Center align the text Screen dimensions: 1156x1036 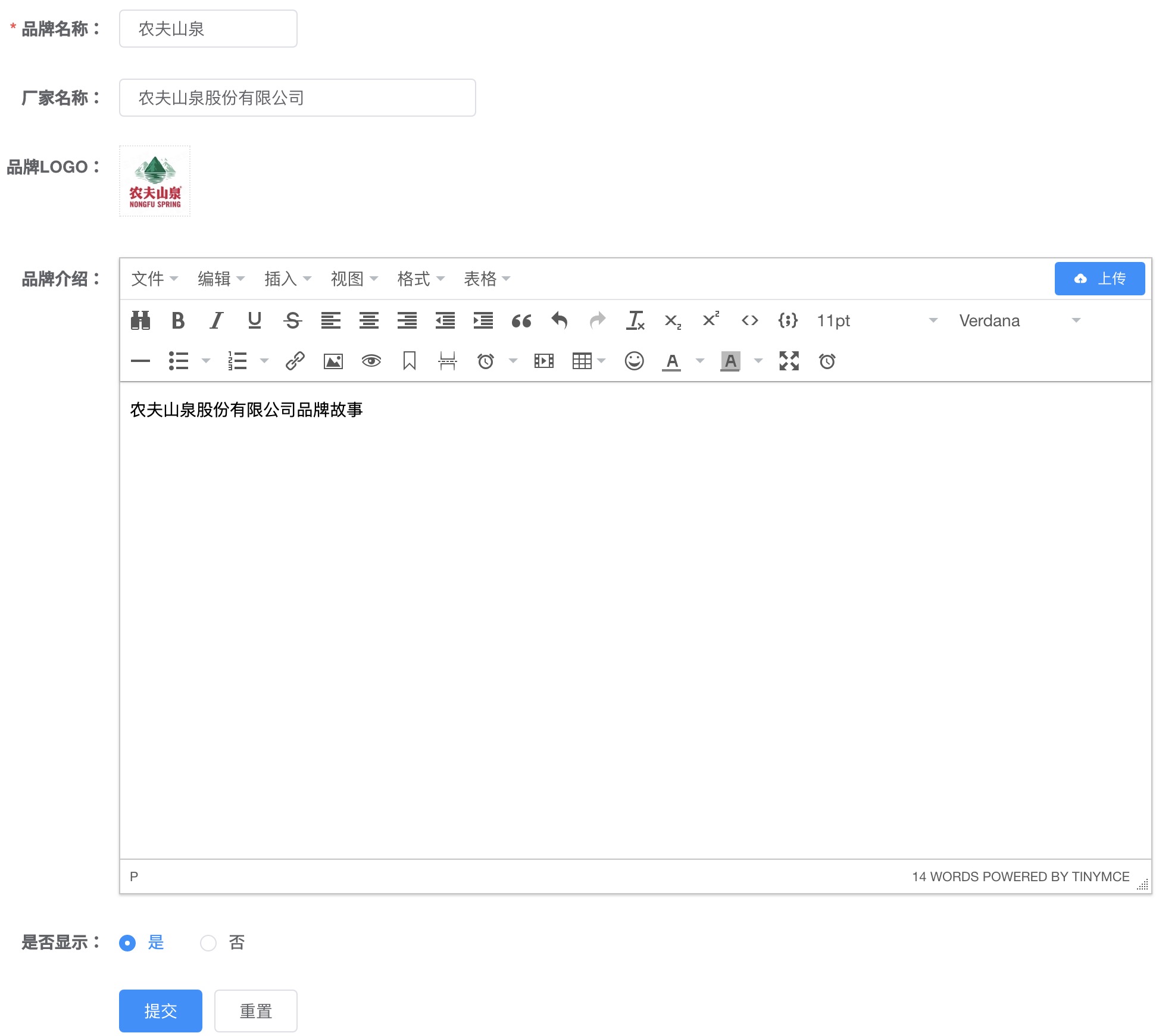coord(369,320)
